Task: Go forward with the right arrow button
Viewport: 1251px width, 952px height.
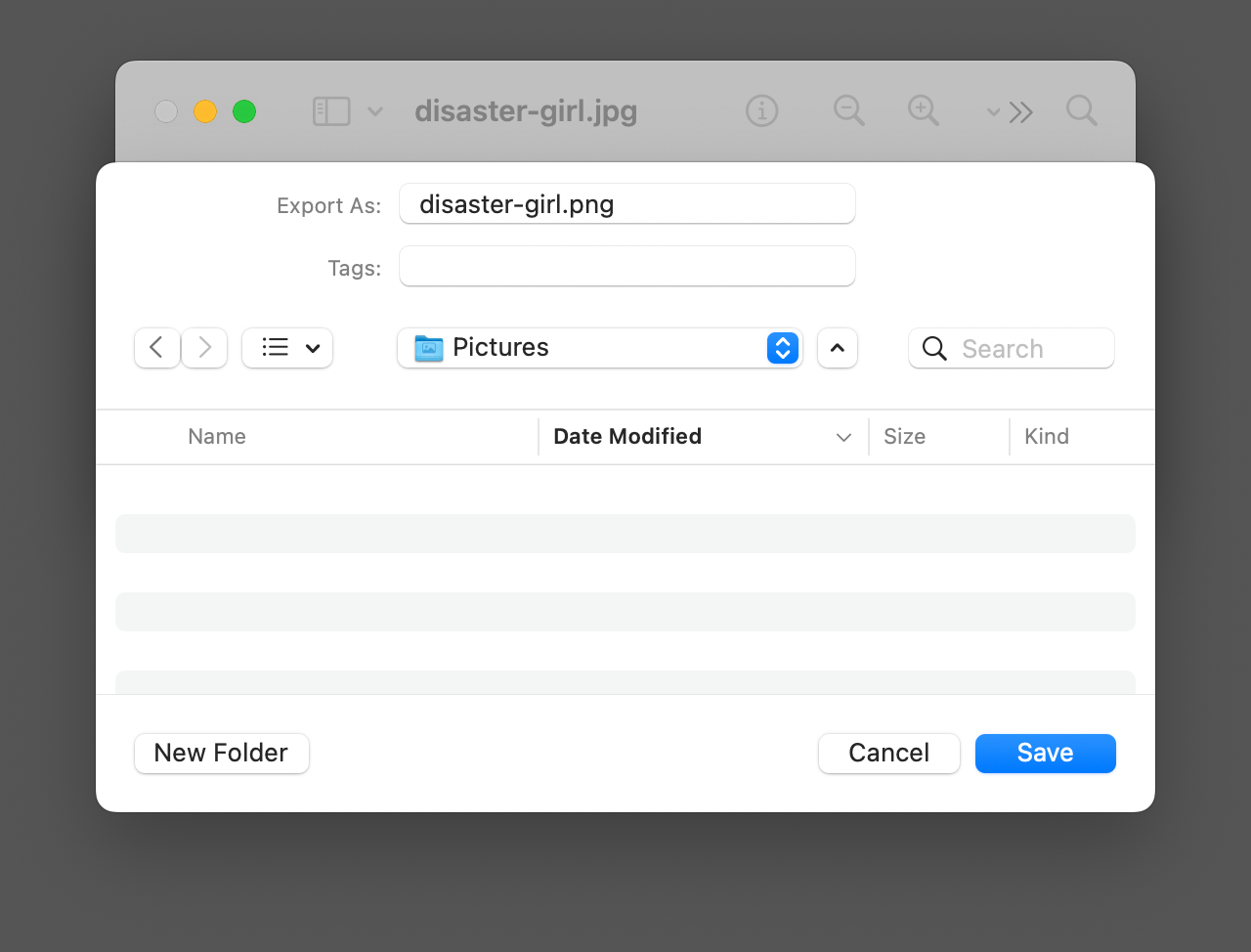Action: click(204, 348)
